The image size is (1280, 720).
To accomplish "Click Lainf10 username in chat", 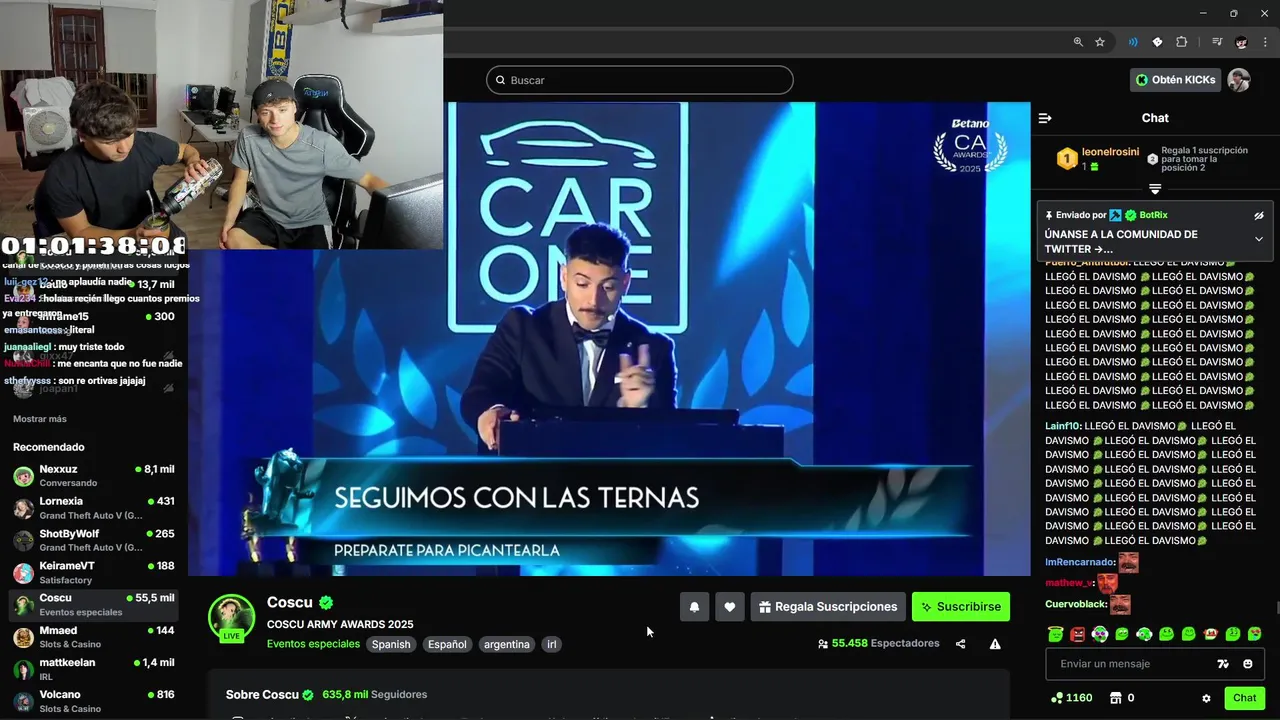I will click(1063, 426).
